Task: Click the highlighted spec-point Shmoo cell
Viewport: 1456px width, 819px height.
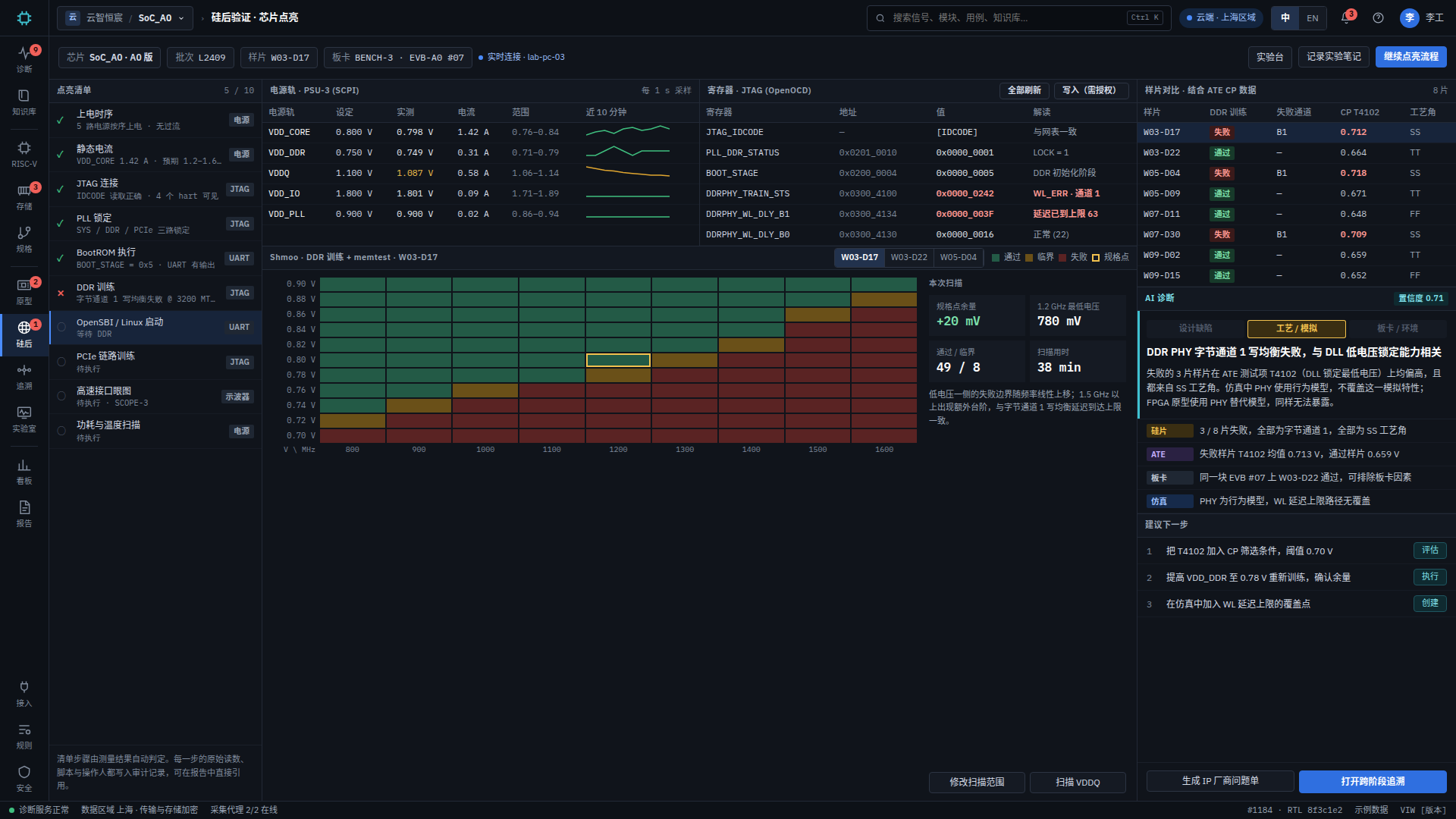Action: 618,359
